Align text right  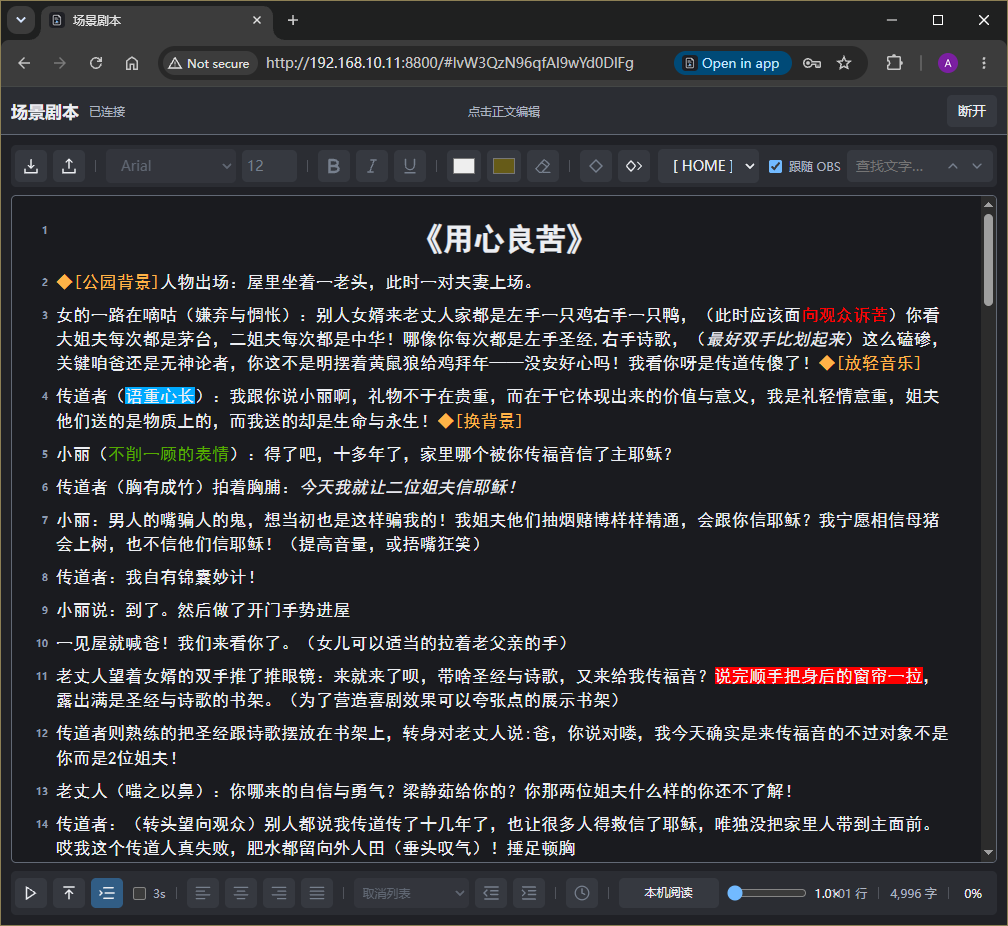[279, 893]
